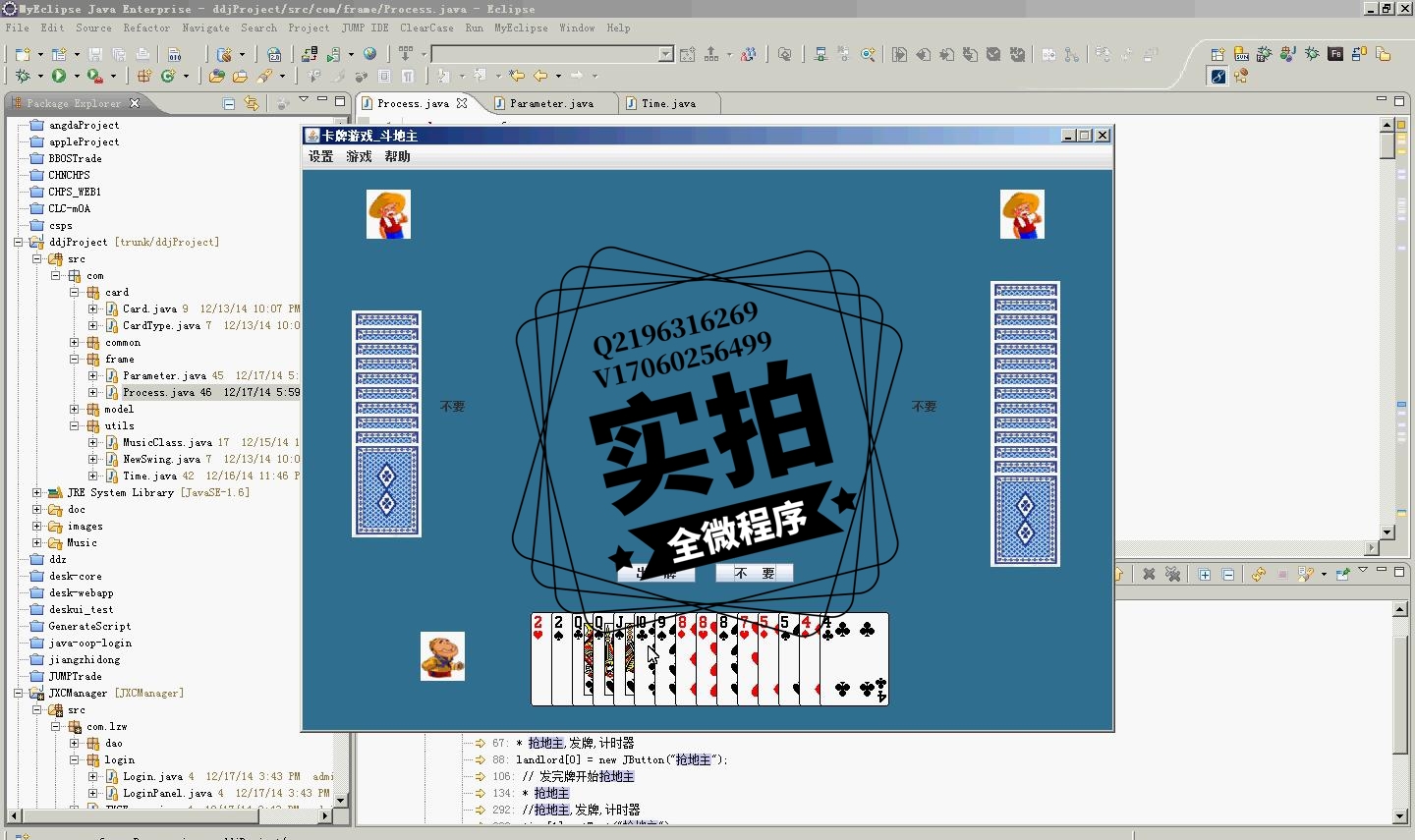The width and height of the screenshot is (1415, 840).
Task: Click the globe web browser icon
Action: (x=370, y=54)
